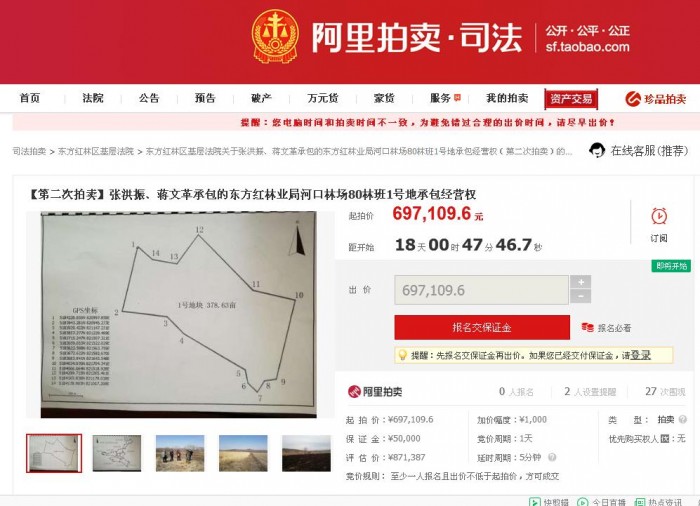Open the 资产交易 navigation tab
700x506 pixels.
point(571,99)
